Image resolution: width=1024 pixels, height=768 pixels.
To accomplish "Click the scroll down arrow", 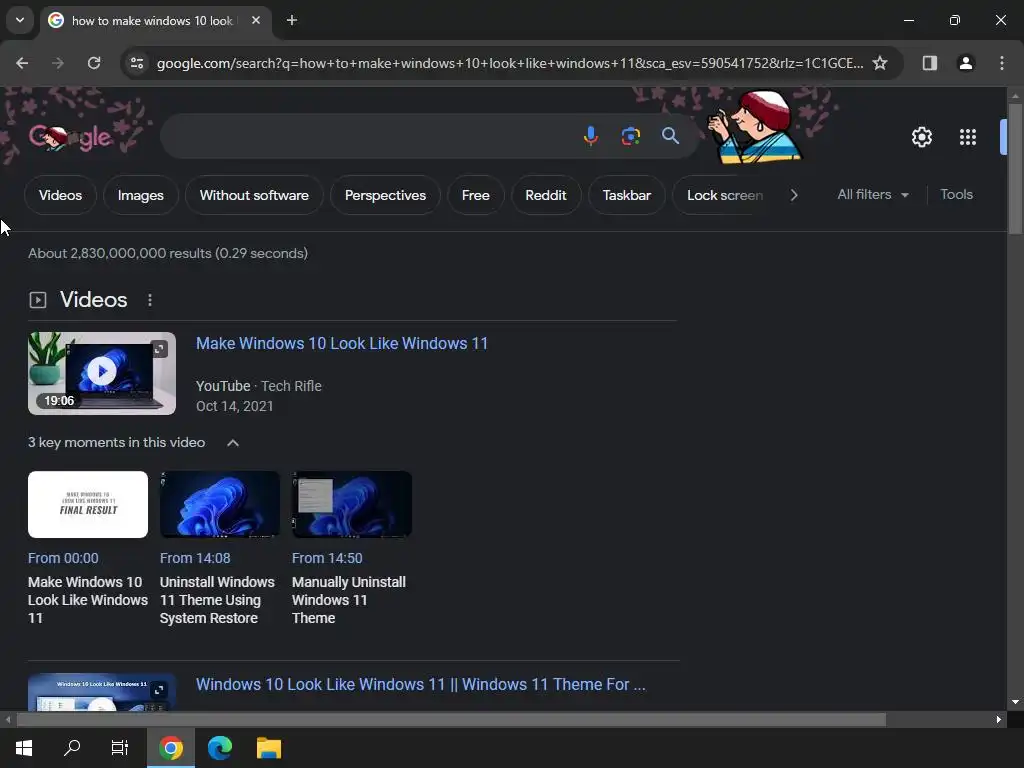I will [x=1015, y=702].
